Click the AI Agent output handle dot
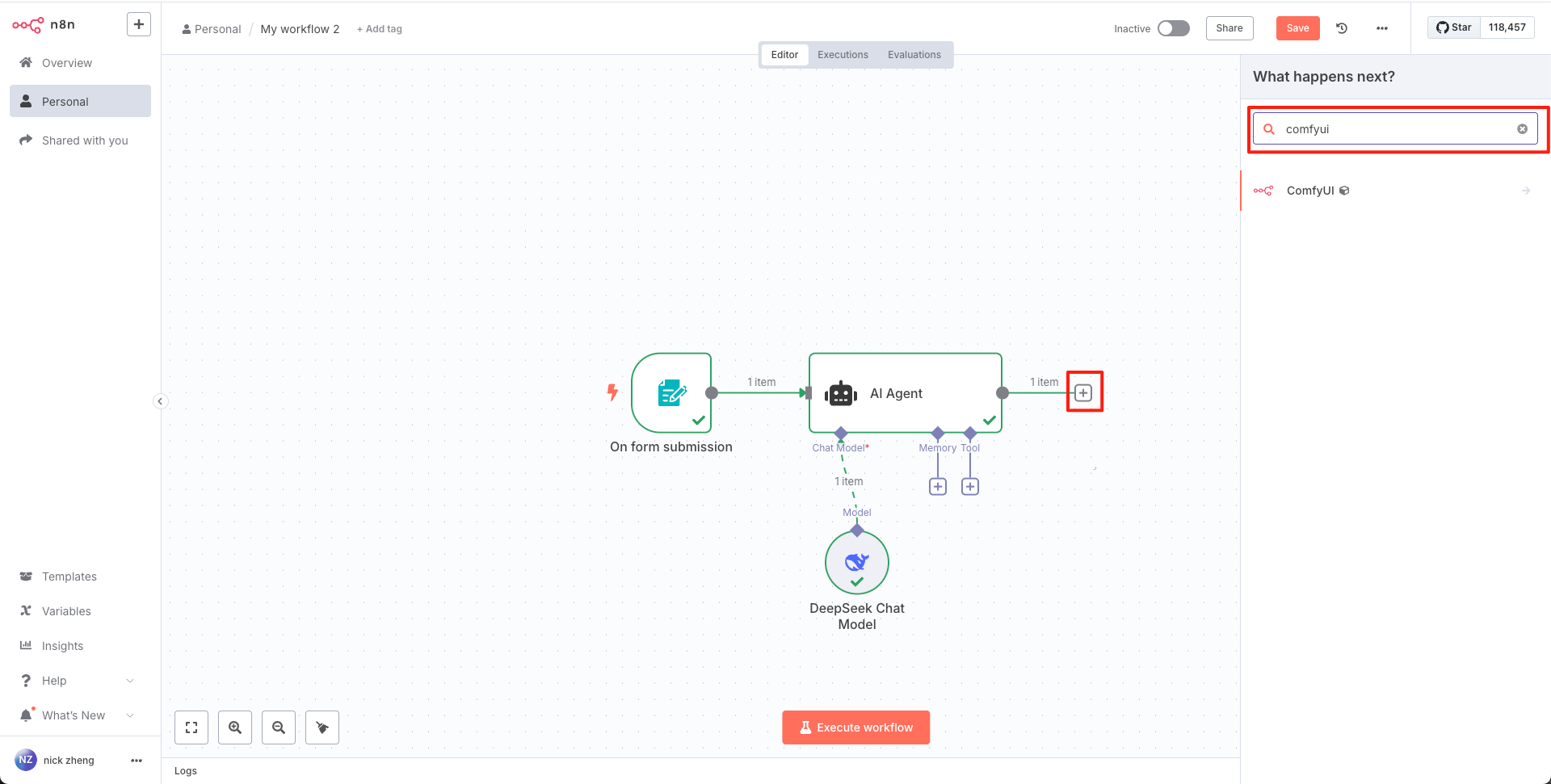The width and height of the screenshot is (1551, 784). pos(1002,393)
